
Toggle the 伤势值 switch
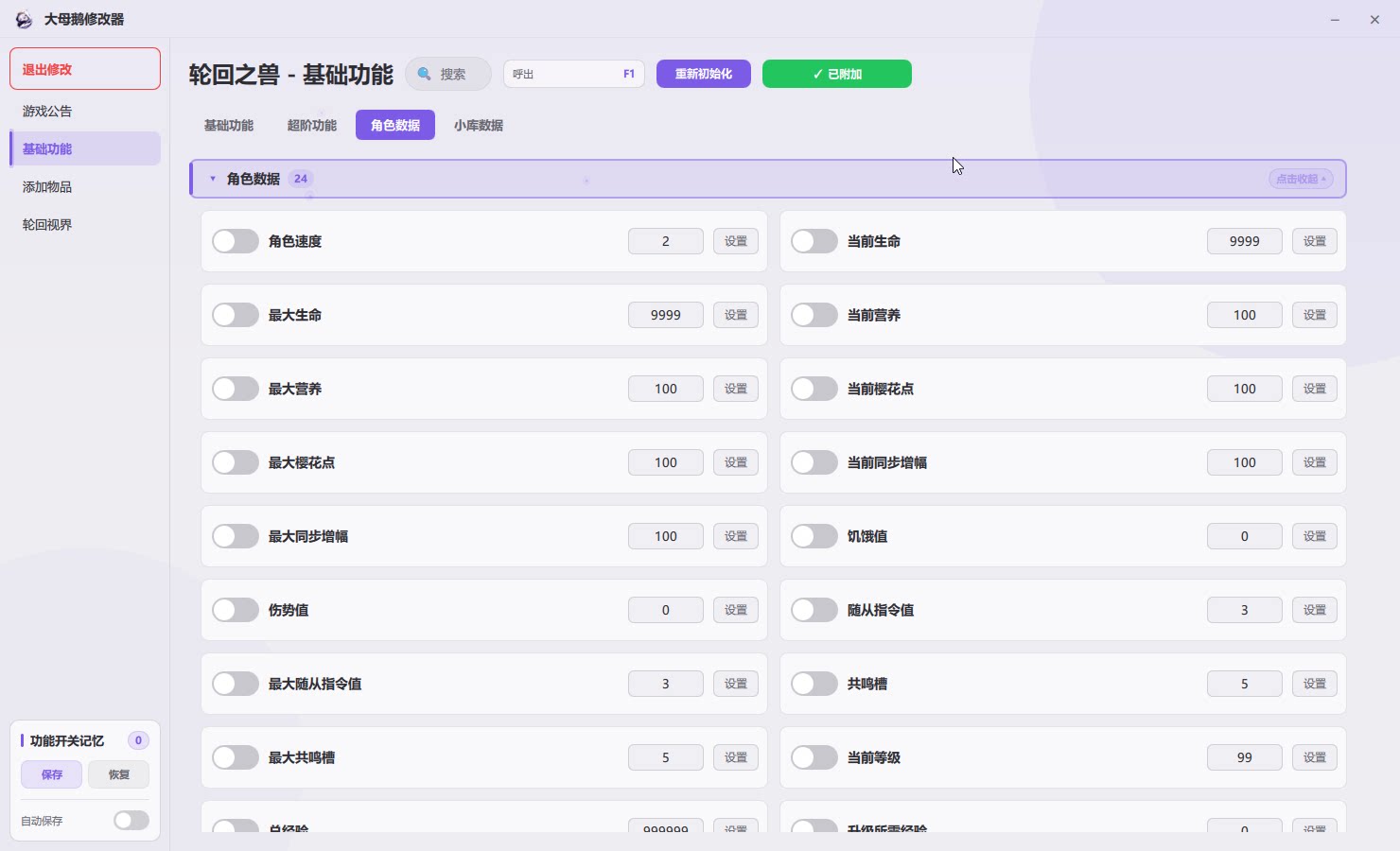pos(236,610)
